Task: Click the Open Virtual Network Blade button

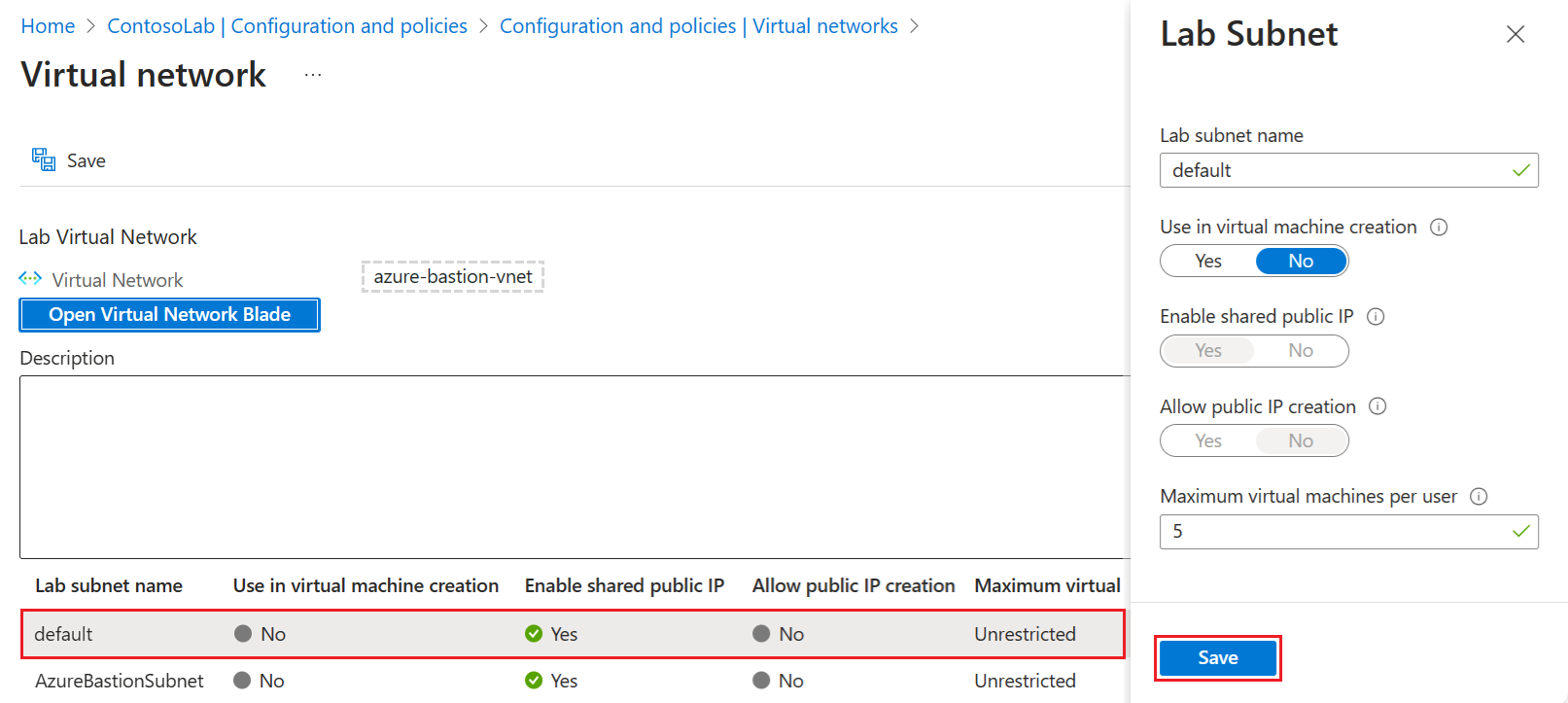Action: (x=169, y=314)
